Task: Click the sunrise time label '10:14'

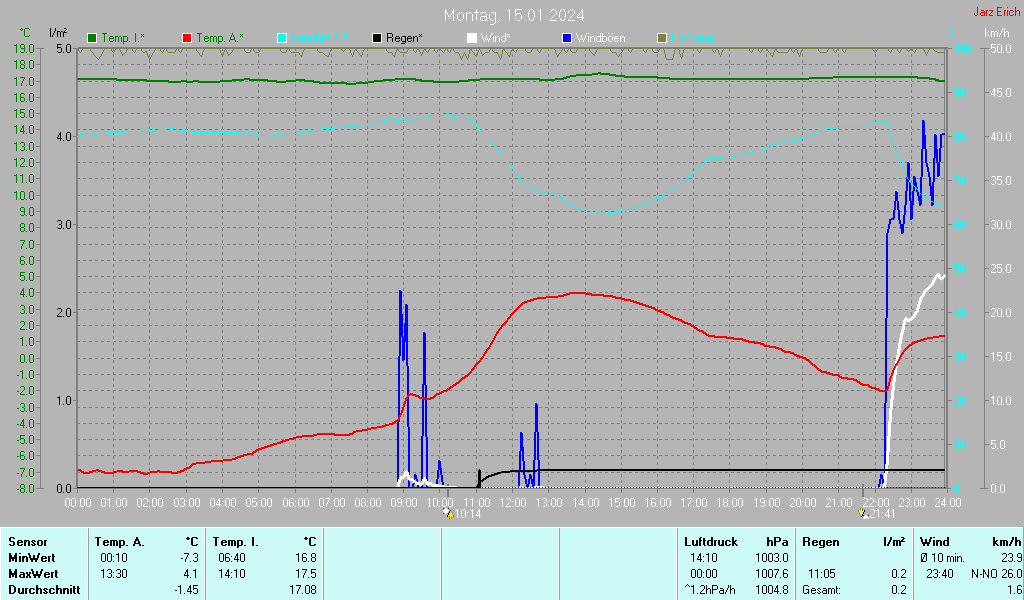Action: (468, 514)
